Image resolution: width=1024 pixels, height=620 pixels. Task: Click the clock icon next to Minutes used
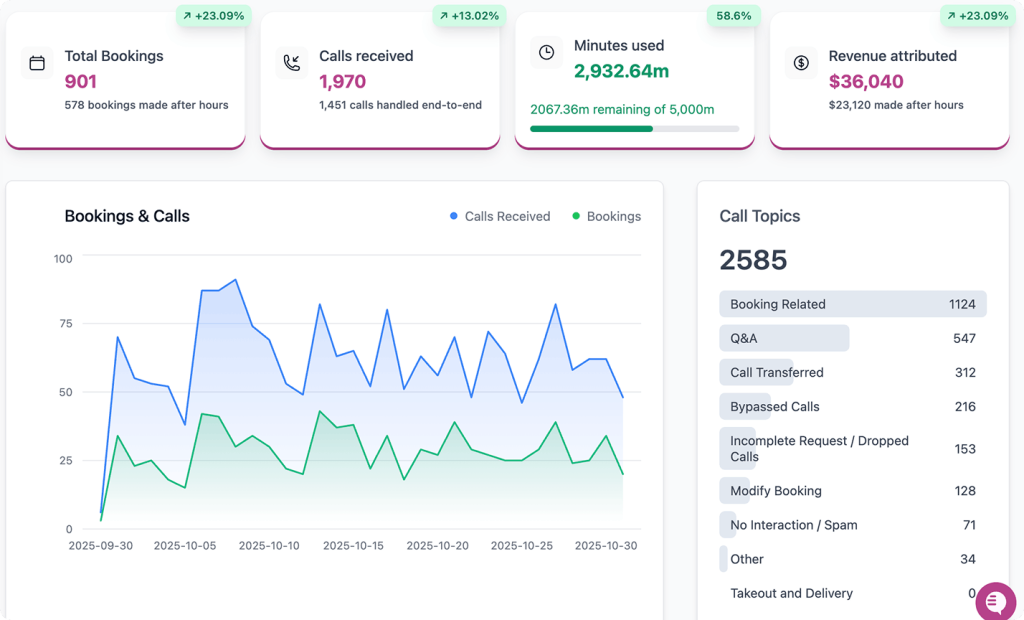(546, 53)
